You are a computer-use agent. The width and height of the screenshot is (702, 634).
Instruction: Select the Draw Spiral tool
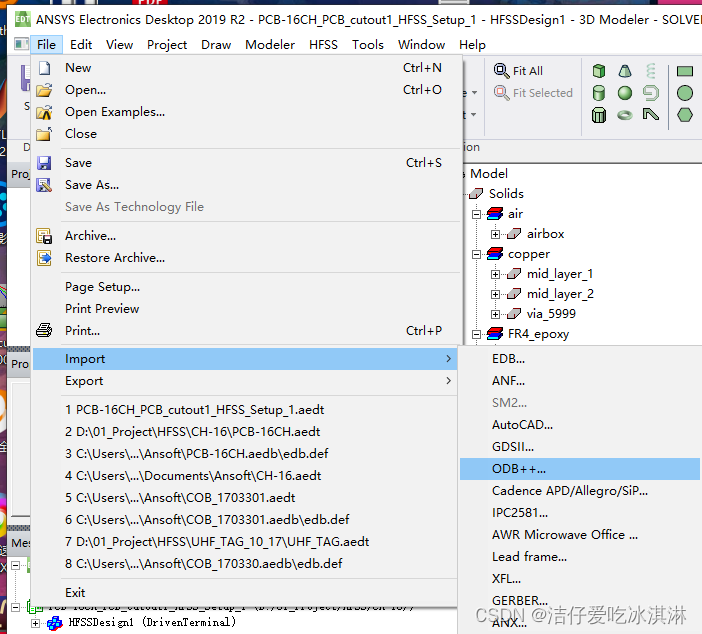pyautogui.click(x=651, y=93)
